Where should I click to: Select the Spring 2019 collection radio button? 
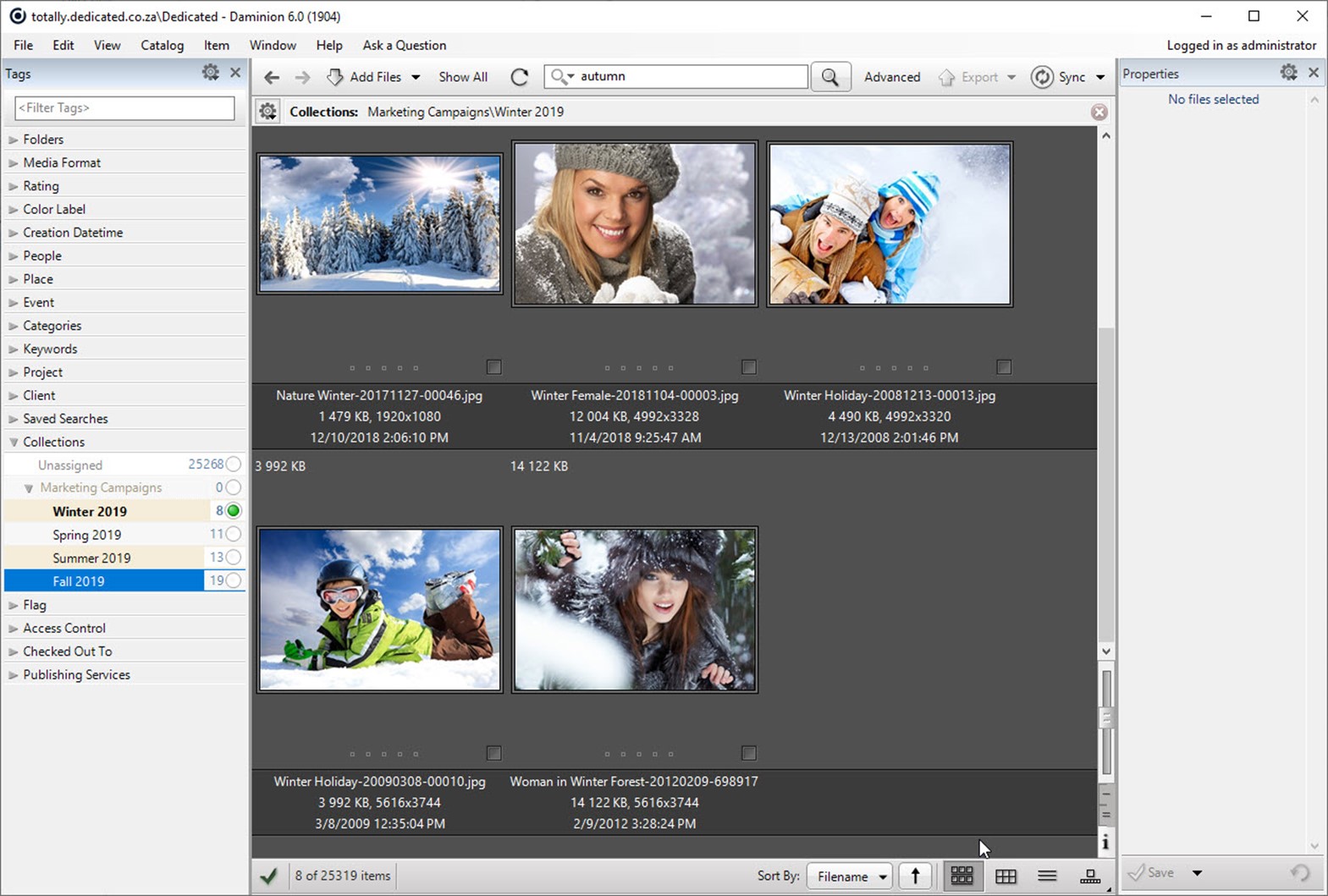tap(234, 534)
